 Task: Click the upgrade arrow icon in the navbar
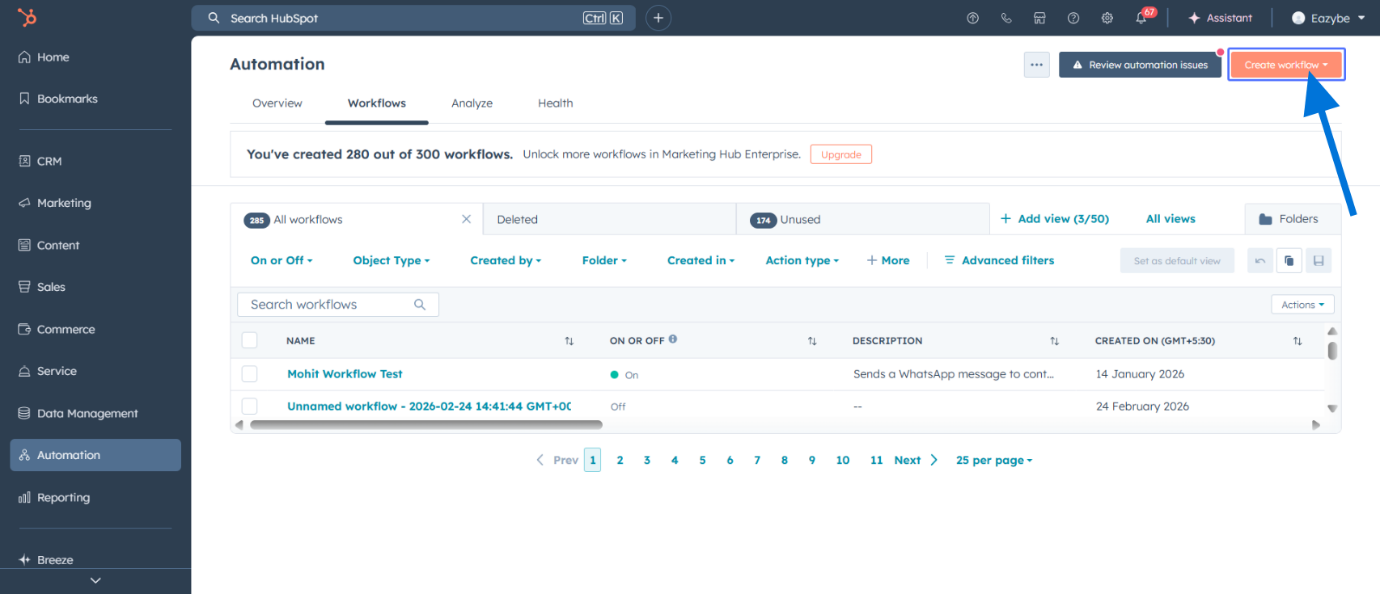(972, 17)
